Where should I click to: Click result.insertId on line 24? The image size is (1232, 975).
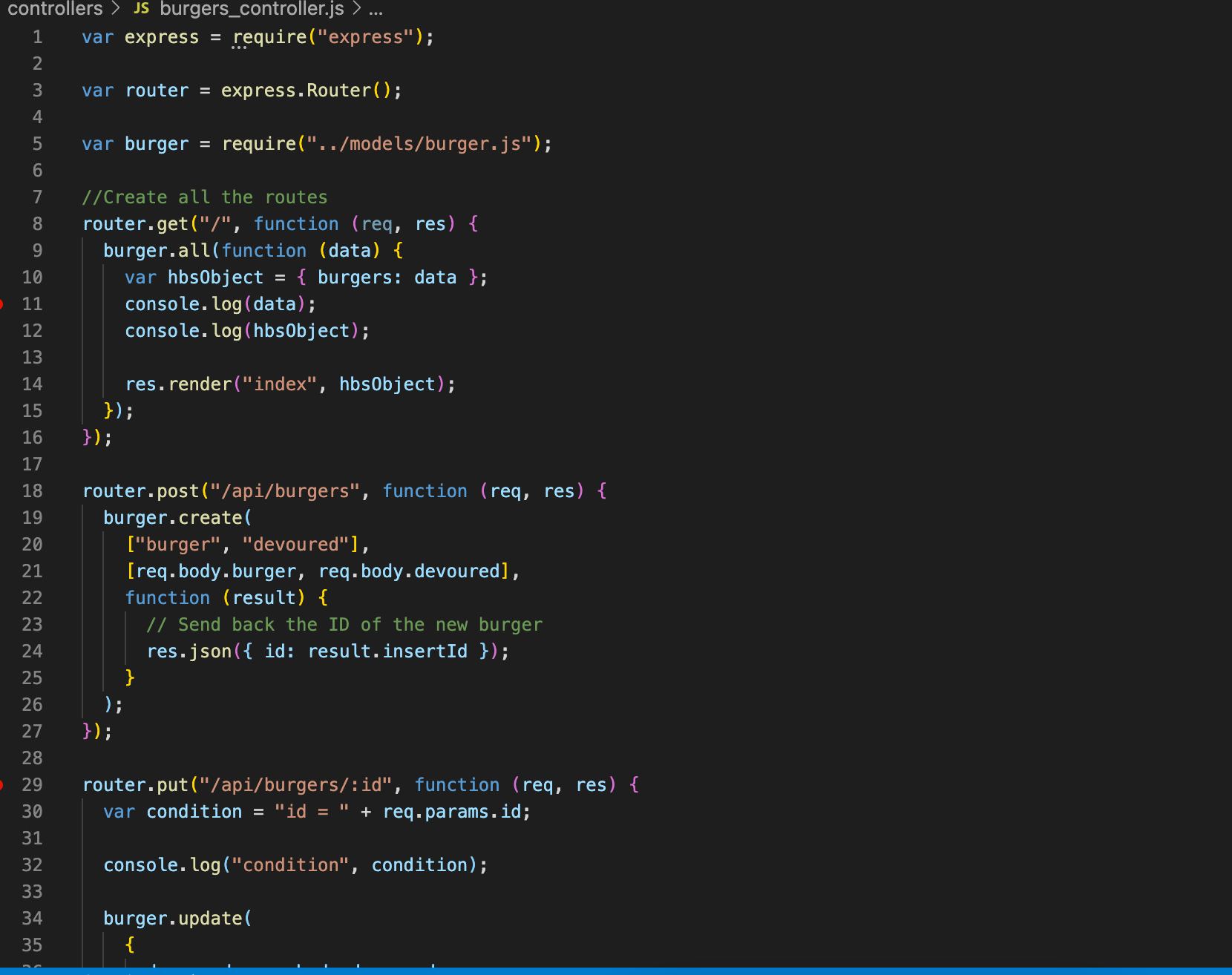pyautogui.click(x=387, y=651)
